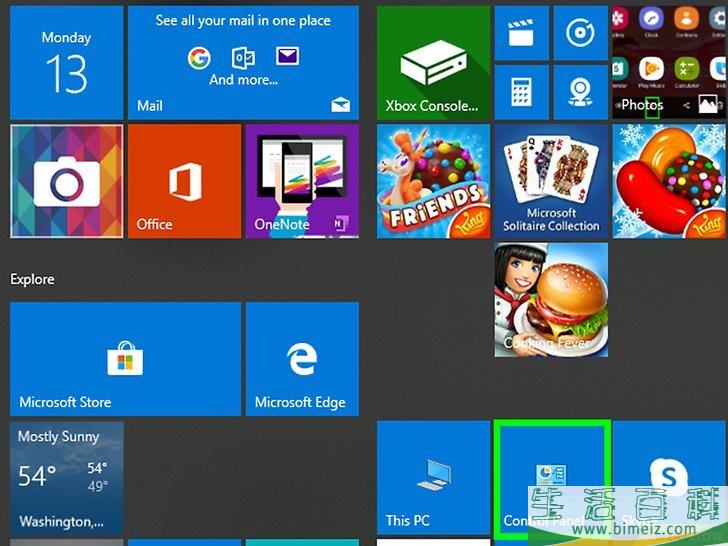Screen dimensions: 728x546
Task: Launch Microsoft Solitaire Collection game
Action: click(x=551, y=181)
